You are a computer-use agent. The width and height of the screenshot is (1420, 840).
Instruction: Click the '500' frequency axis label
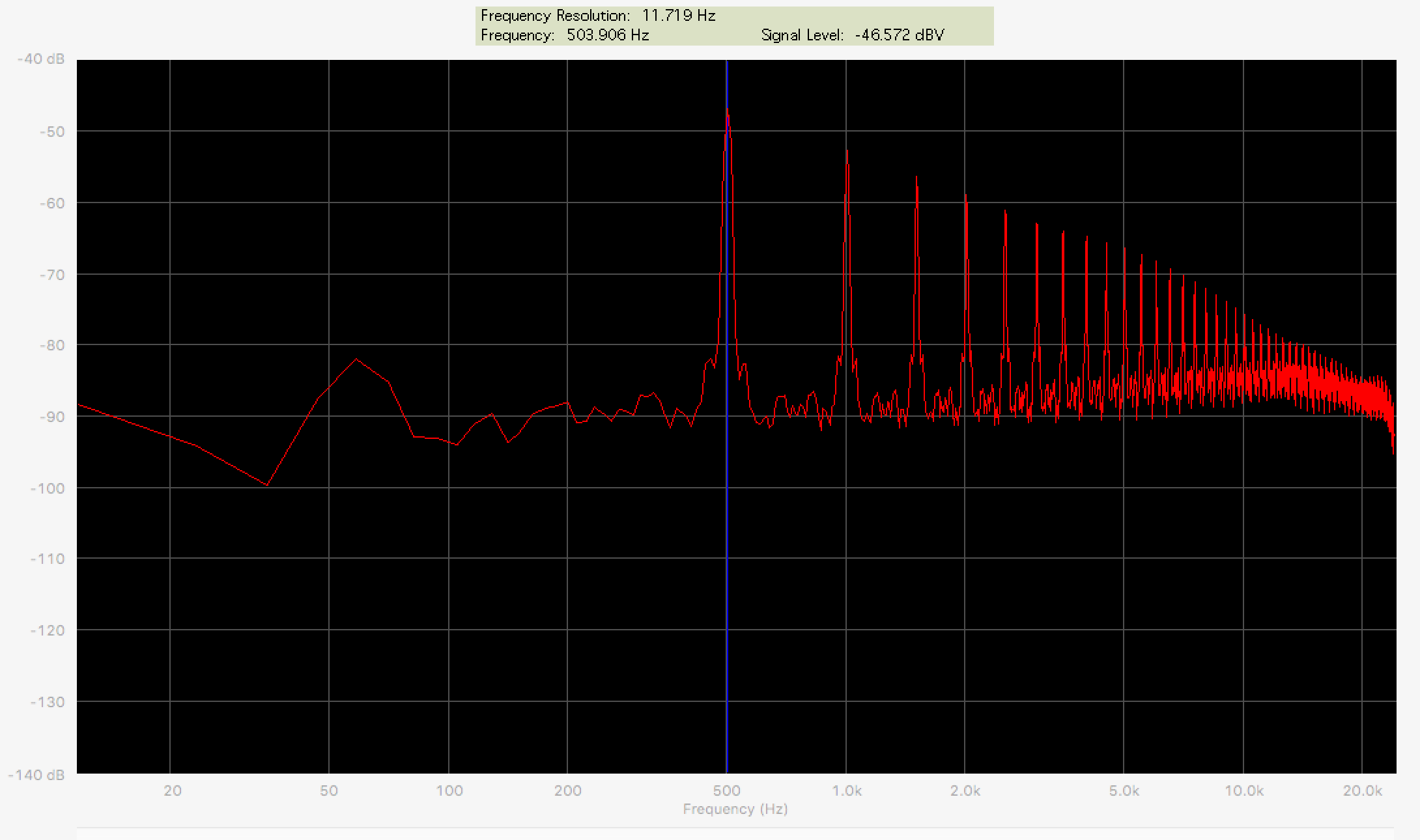pyautogui.click(x=727, y=791)
